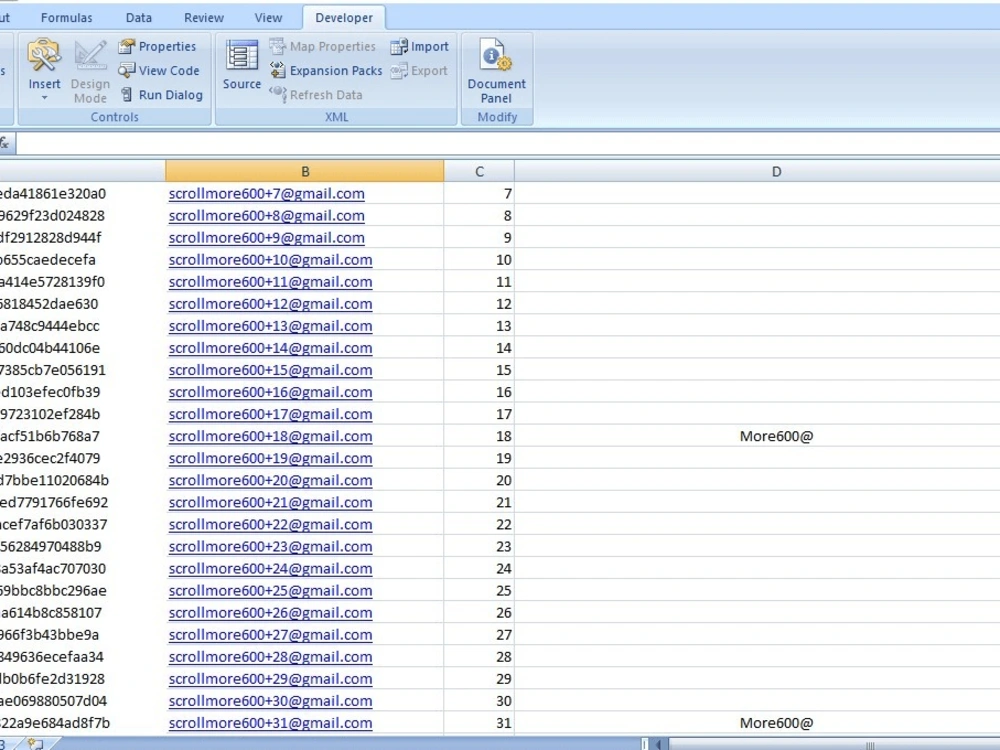Image resolution: width=1000 pixels, height=750 pixels.
Task: Open Map Properties
Action: coord(323,47)
